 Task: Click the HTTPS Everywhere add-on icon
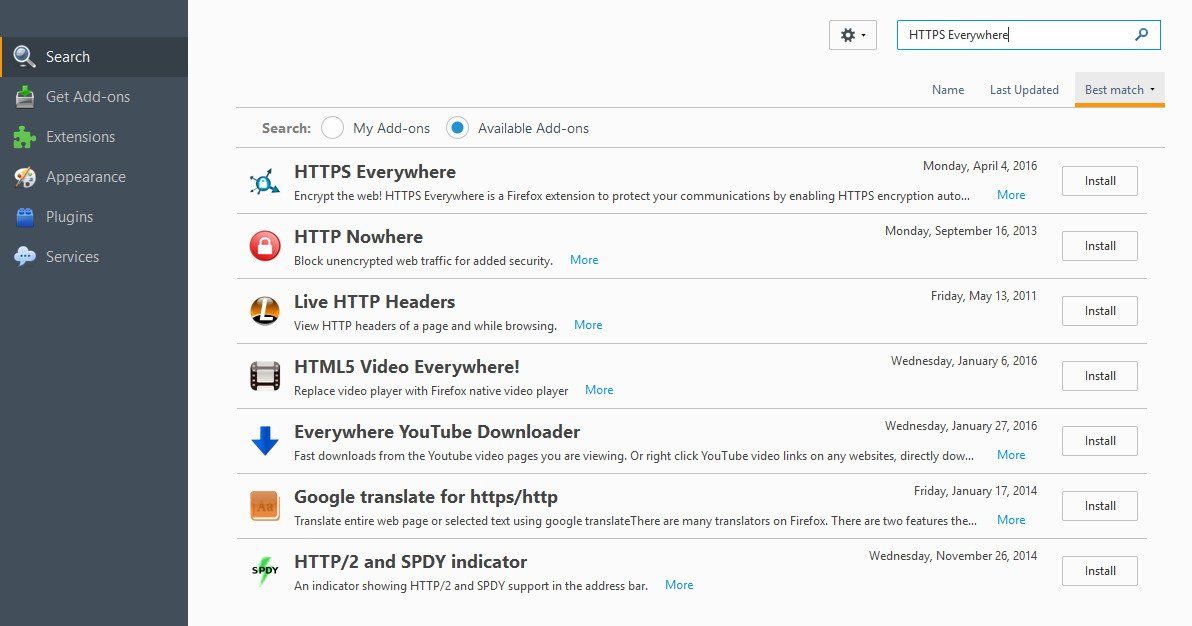265,181
